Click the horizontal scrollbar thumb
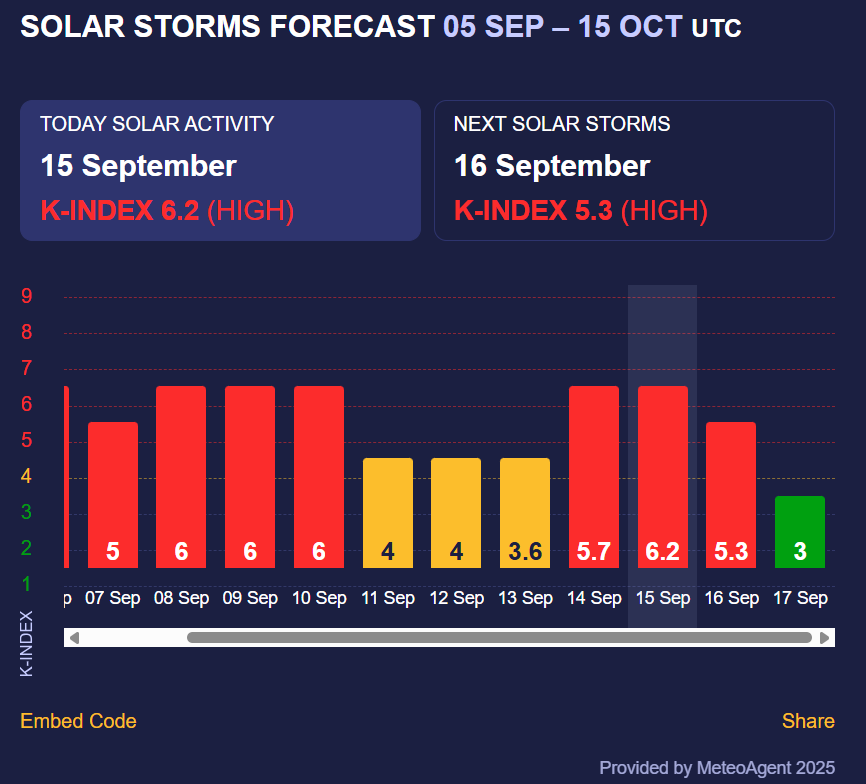The width and height of the screenshot is (866, 784). pyautogui.click(x=499, y=638)
